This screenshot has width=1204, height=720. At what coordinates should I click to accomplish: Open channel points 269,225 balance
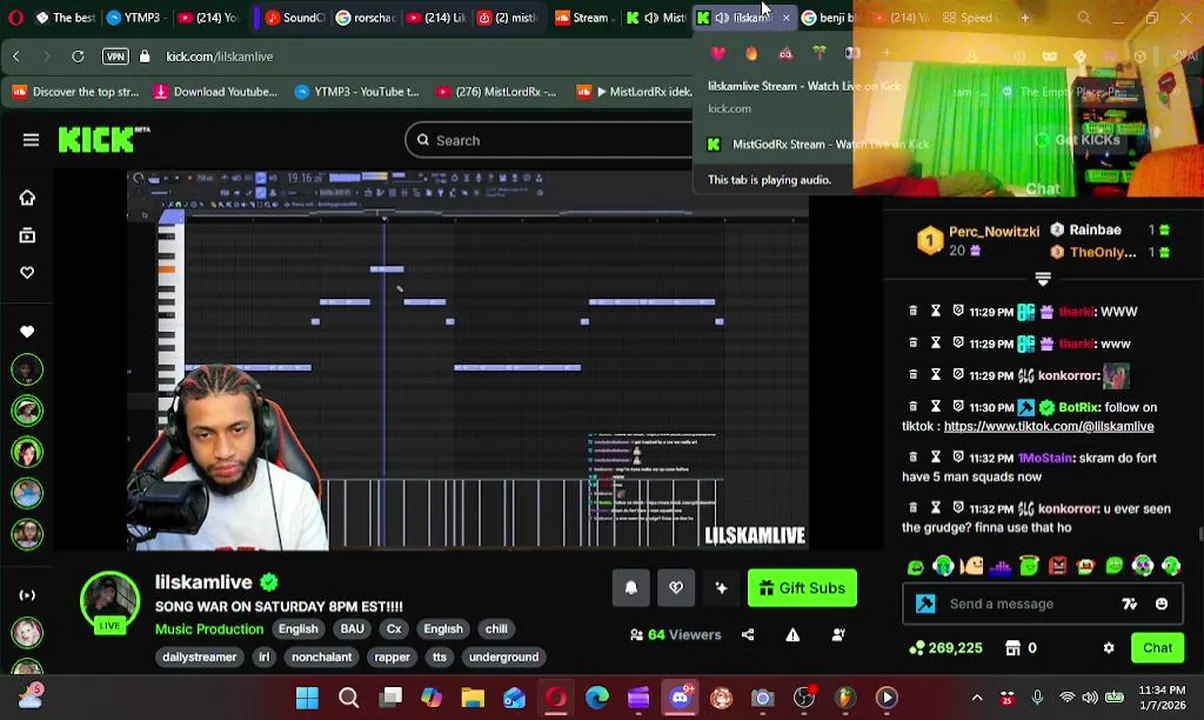945,648
